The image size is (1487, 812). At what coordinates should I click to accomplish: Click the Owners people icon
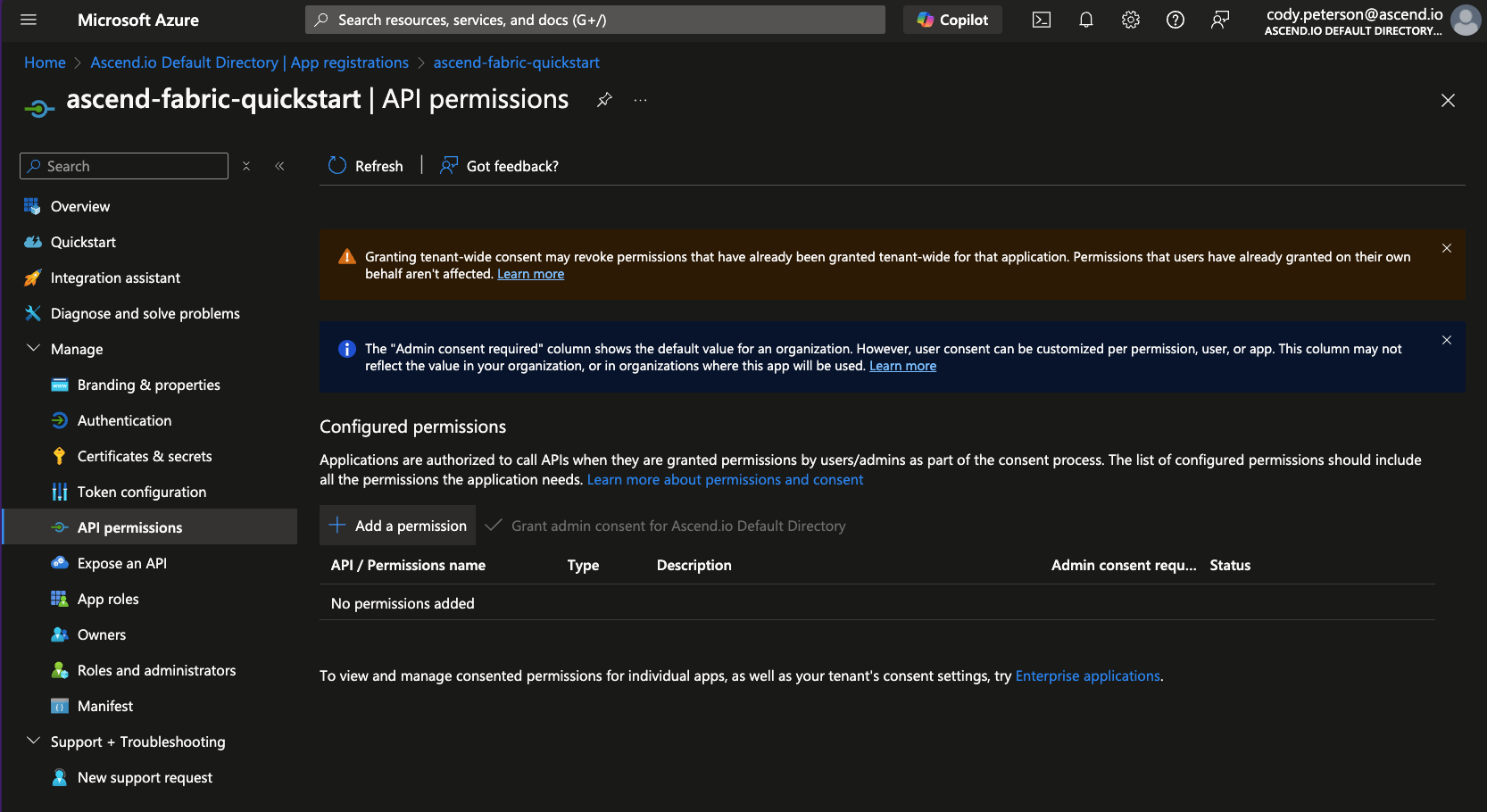[x=60, y=634]
